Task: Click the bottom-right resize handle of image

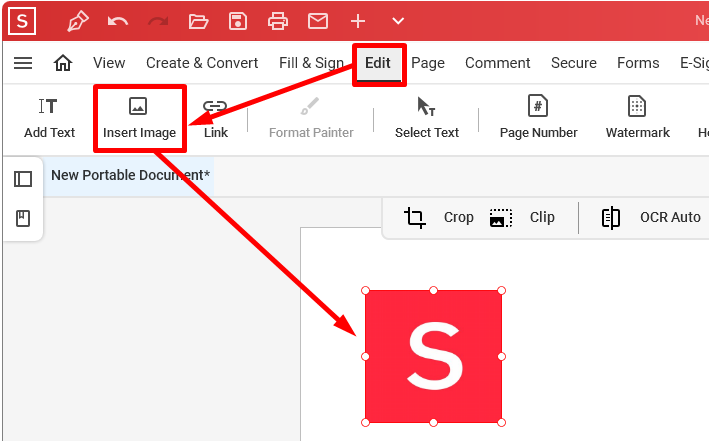Action: click(x=501, y=422)
